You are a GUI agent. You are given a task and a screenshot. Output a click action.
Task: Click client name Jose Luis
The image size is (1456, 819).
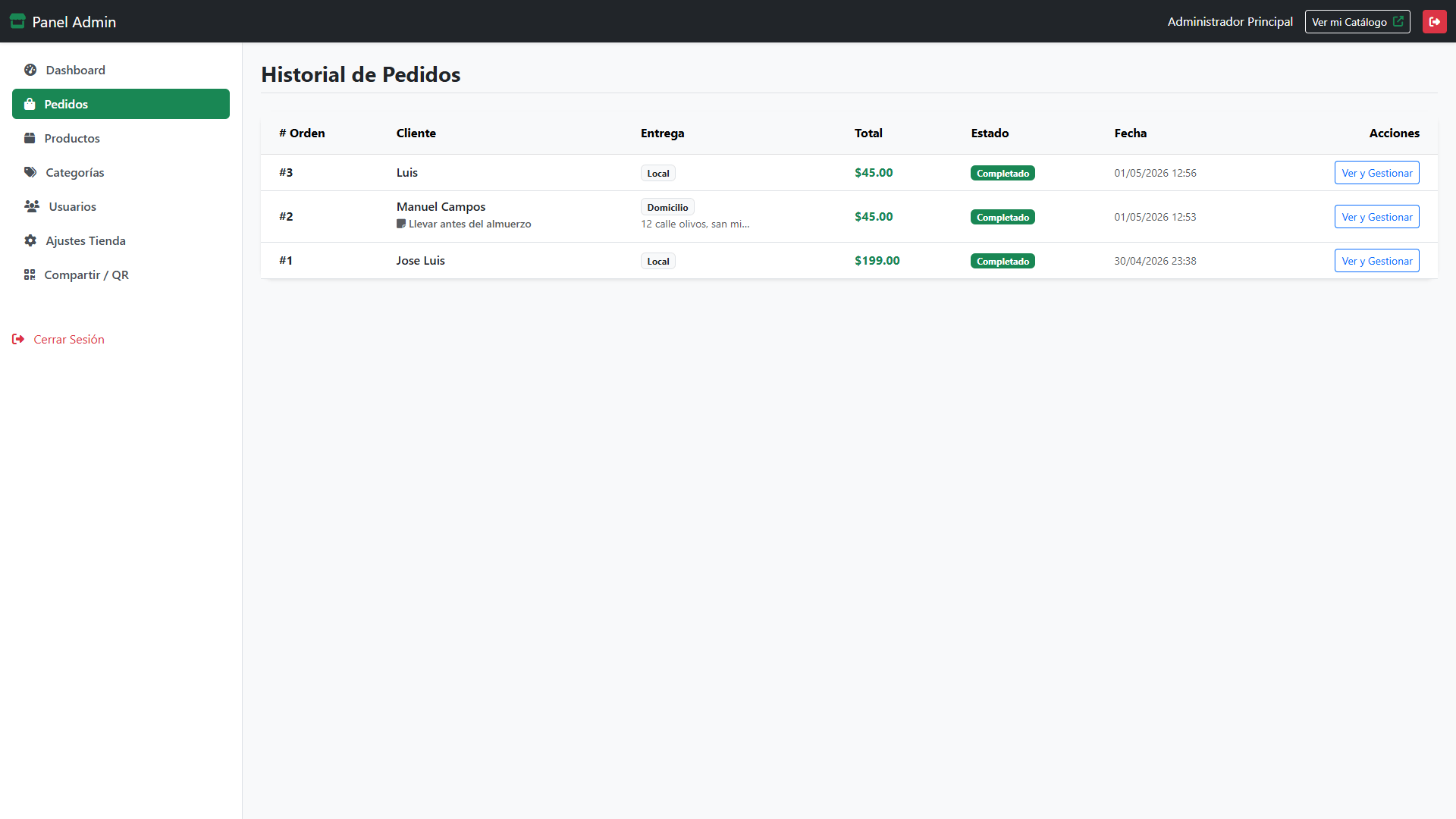point(421,260)
